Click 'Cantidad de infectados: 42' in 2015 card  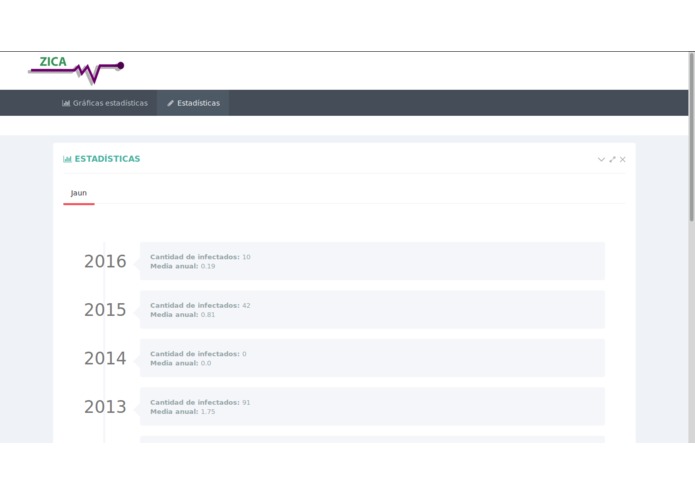point(200,305)
